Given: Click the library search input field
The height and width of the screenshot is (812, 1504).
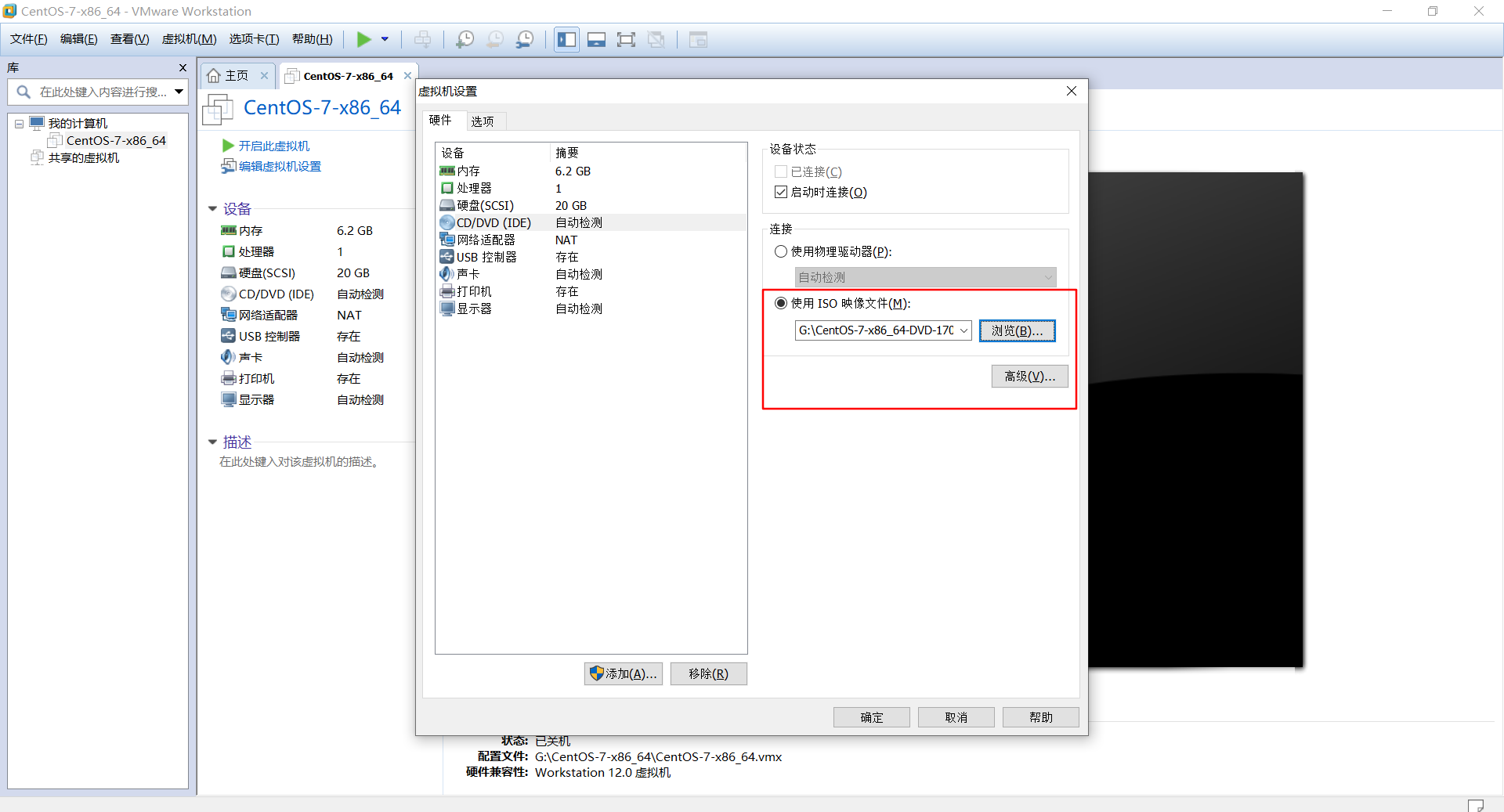Looking at the screenshot, I should pyautogui.click(x=98, y=92).
